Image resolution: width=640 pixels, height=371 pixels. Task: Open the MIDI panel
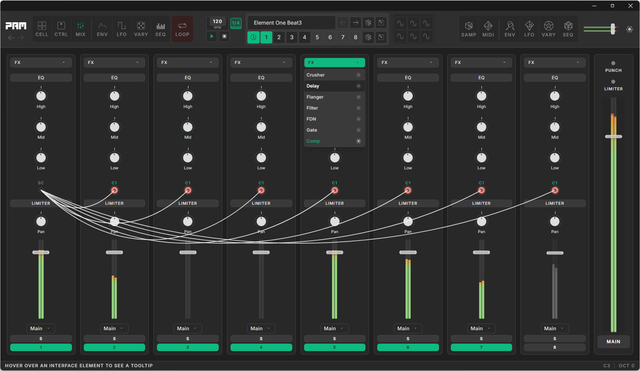pos(488,29)
